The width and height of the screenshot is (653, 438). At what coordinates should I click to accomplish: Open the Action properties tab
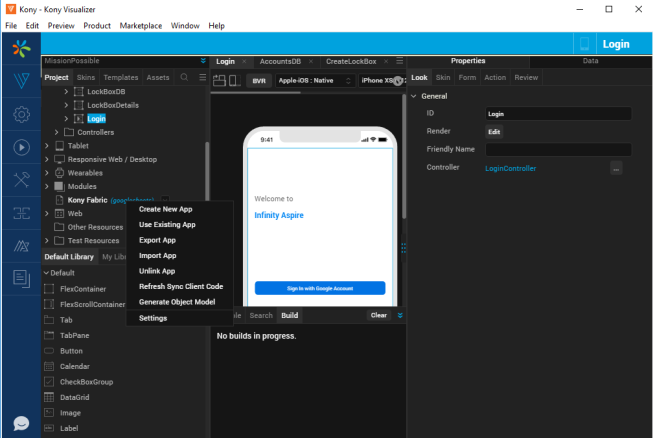pyautogui.click(x=495, y=77)
